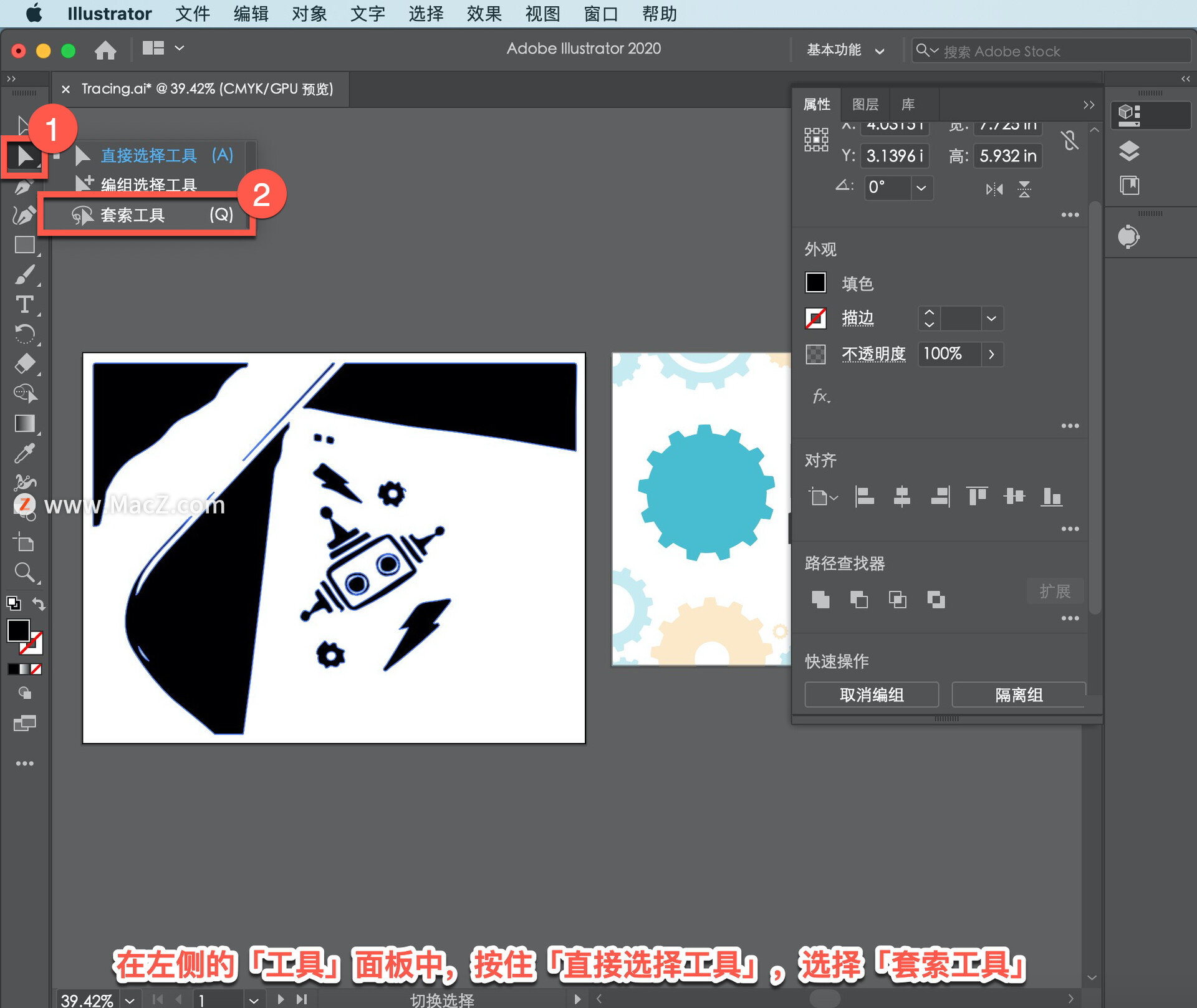The width and height of the screenshot is (1197, 1008).
Task: Set paint mode to Gradient
Action: pyautogui.click(x=25, y=669)
